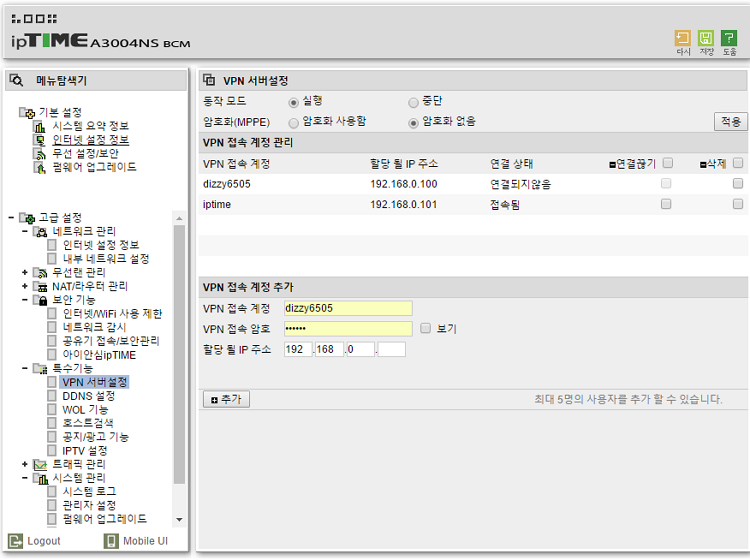The height and width of the screenshot is (560, 750).
Task: Click the last IP address octet field
Action: coord(391,349)
